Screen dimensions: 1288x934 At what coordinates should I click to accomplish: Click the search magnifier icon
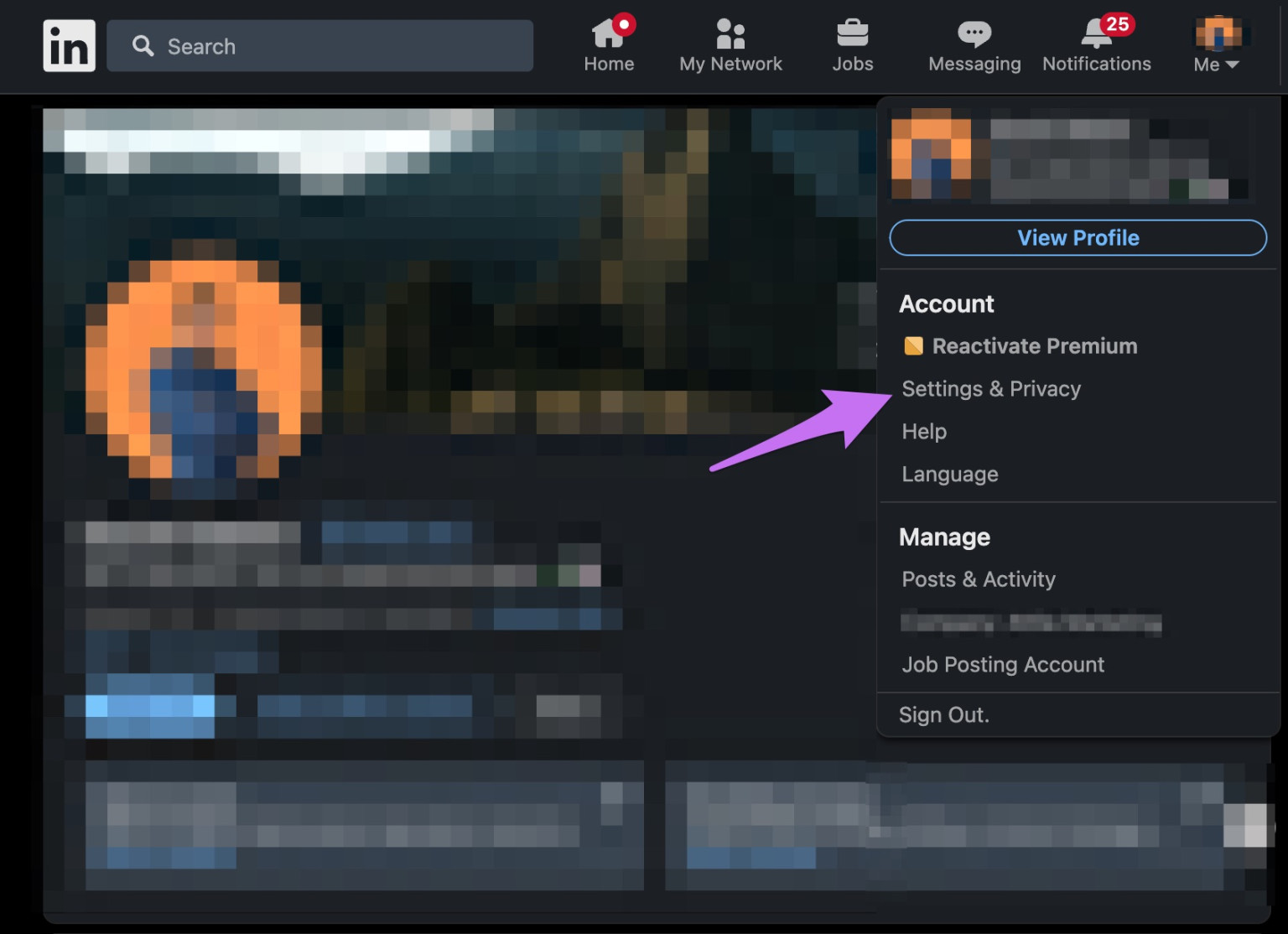(x=143, y=46)
